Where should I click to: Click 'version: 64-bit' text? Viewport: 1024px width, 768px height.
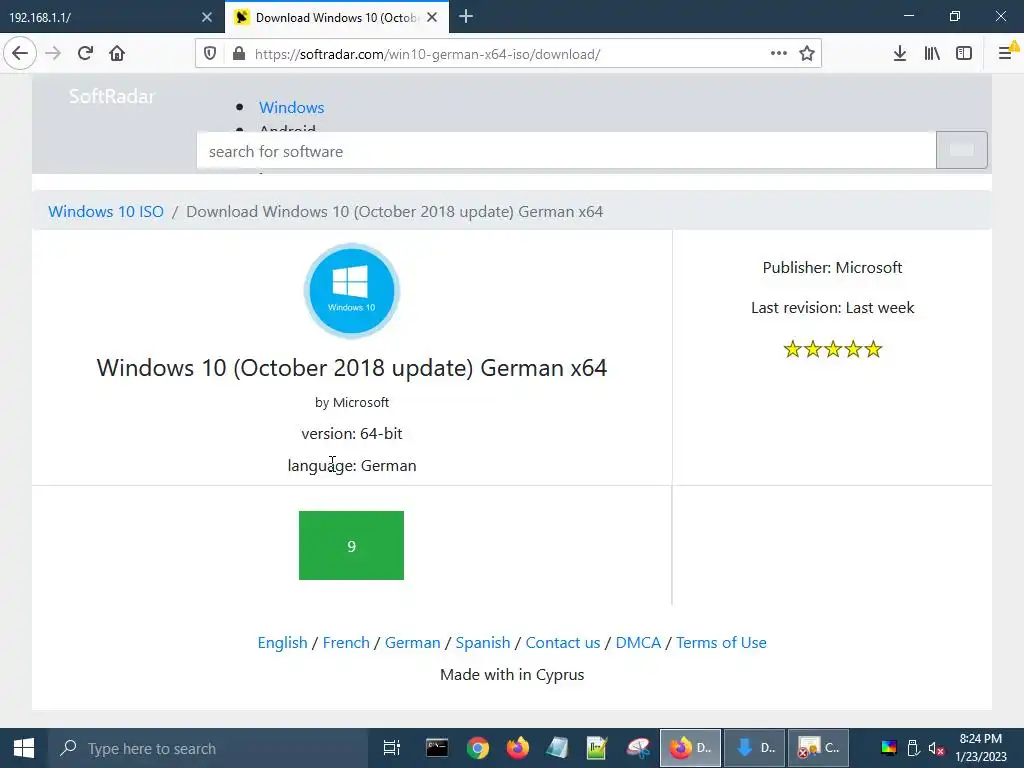[351, 434]
